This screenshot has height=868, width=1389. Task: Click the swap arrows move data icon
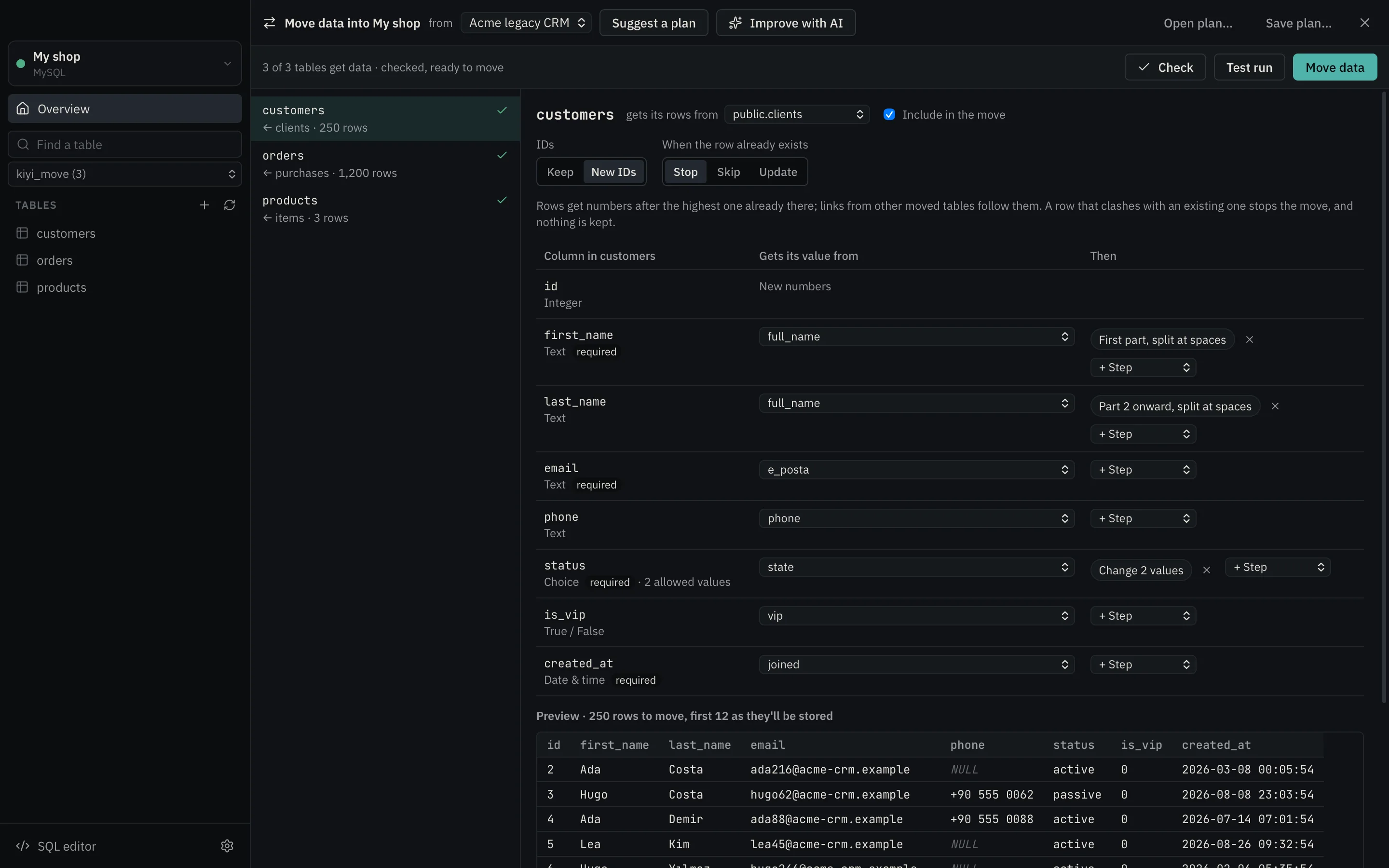pos(269,23)
